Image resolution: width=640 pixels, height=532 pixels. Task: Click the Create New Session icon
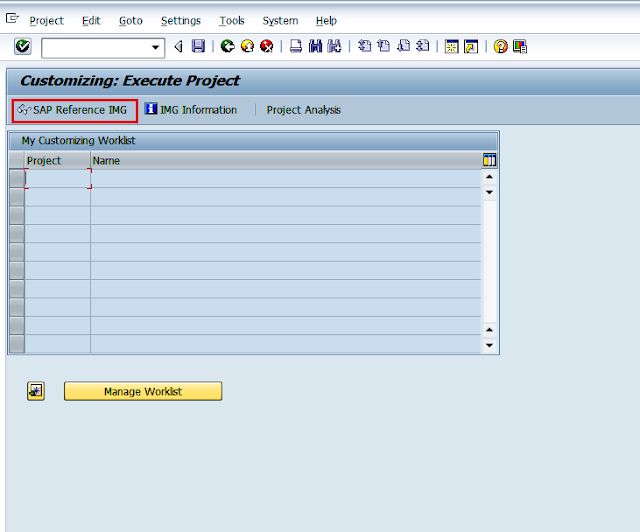coord(451,47)
